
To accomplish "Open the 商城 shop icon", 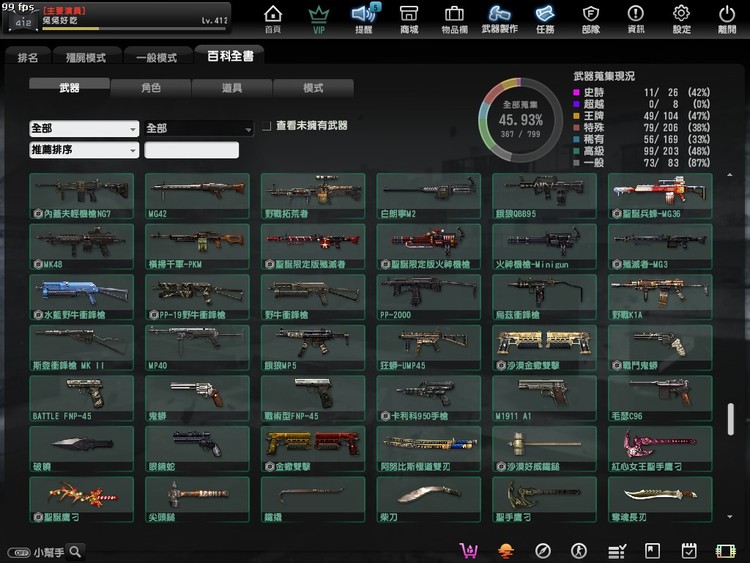I will coord(409,18).
